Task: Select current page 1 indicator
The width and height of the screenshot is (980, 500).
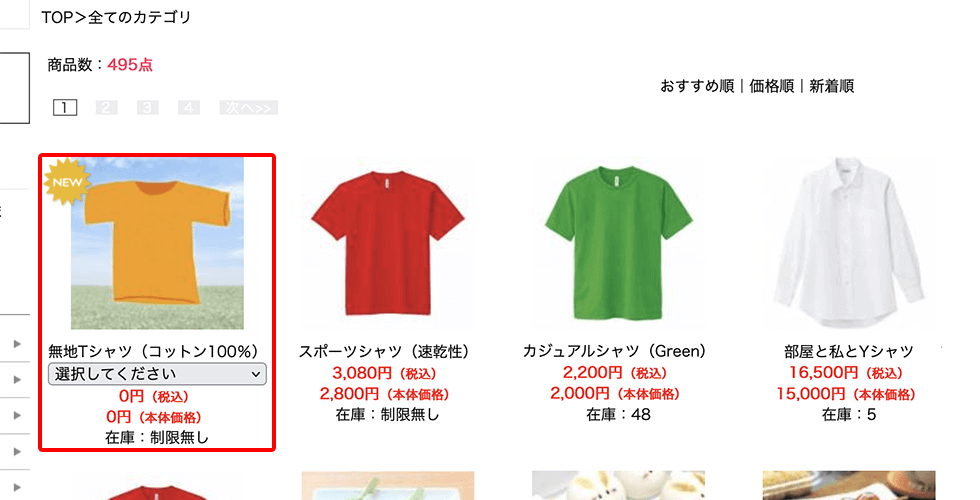Action: tap(65, 108)
